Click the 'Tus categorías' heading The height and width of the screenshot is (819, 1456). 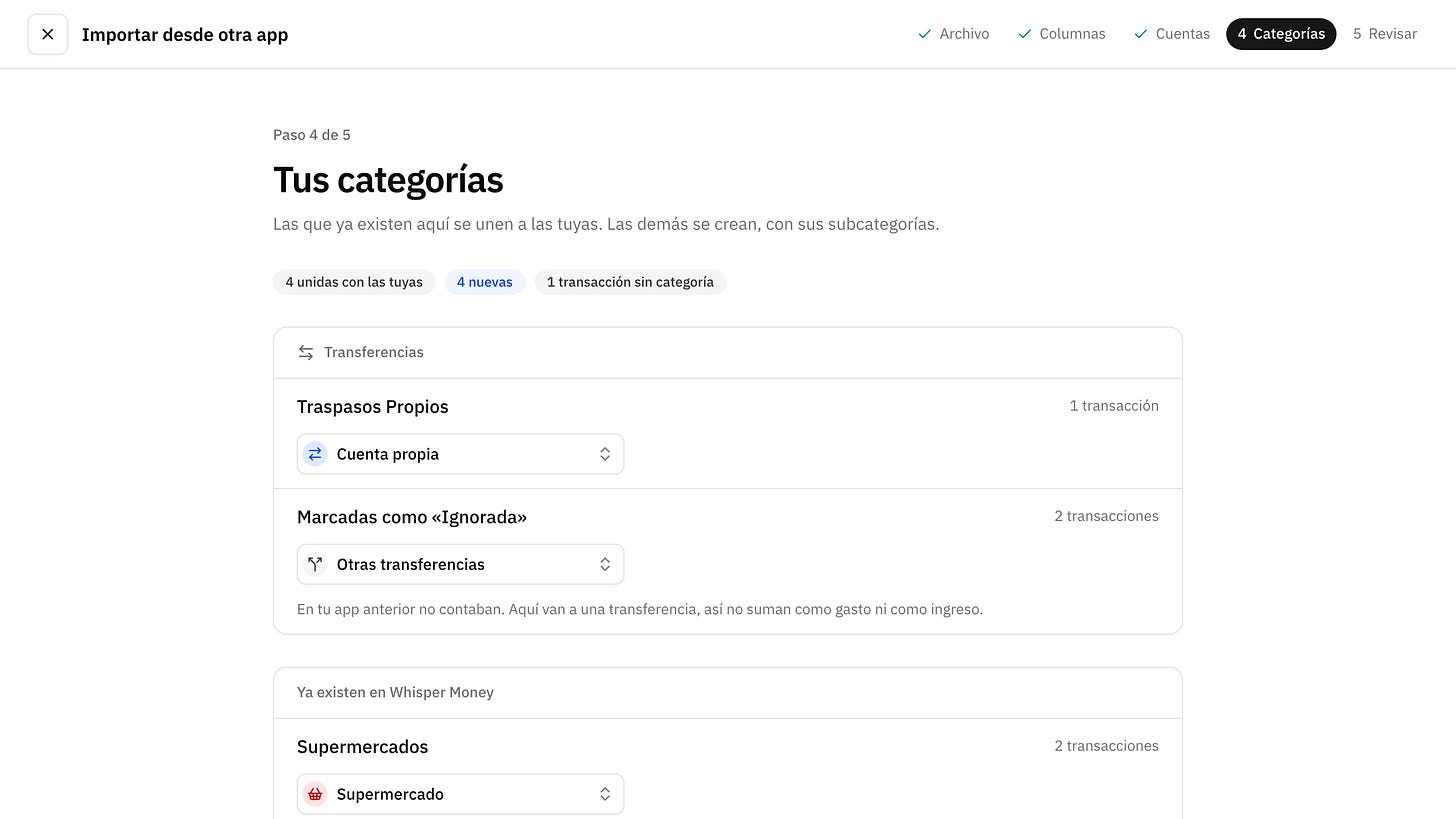[x=388, y=180]
